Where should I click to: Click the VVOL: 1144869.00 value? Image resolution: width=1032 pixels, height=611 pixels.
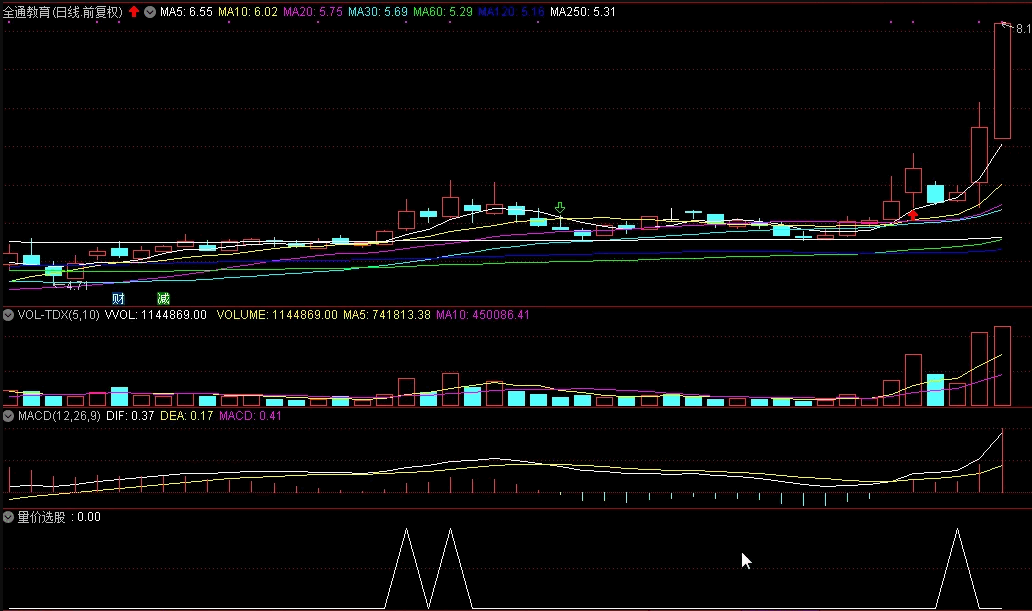tap(155, 315)
